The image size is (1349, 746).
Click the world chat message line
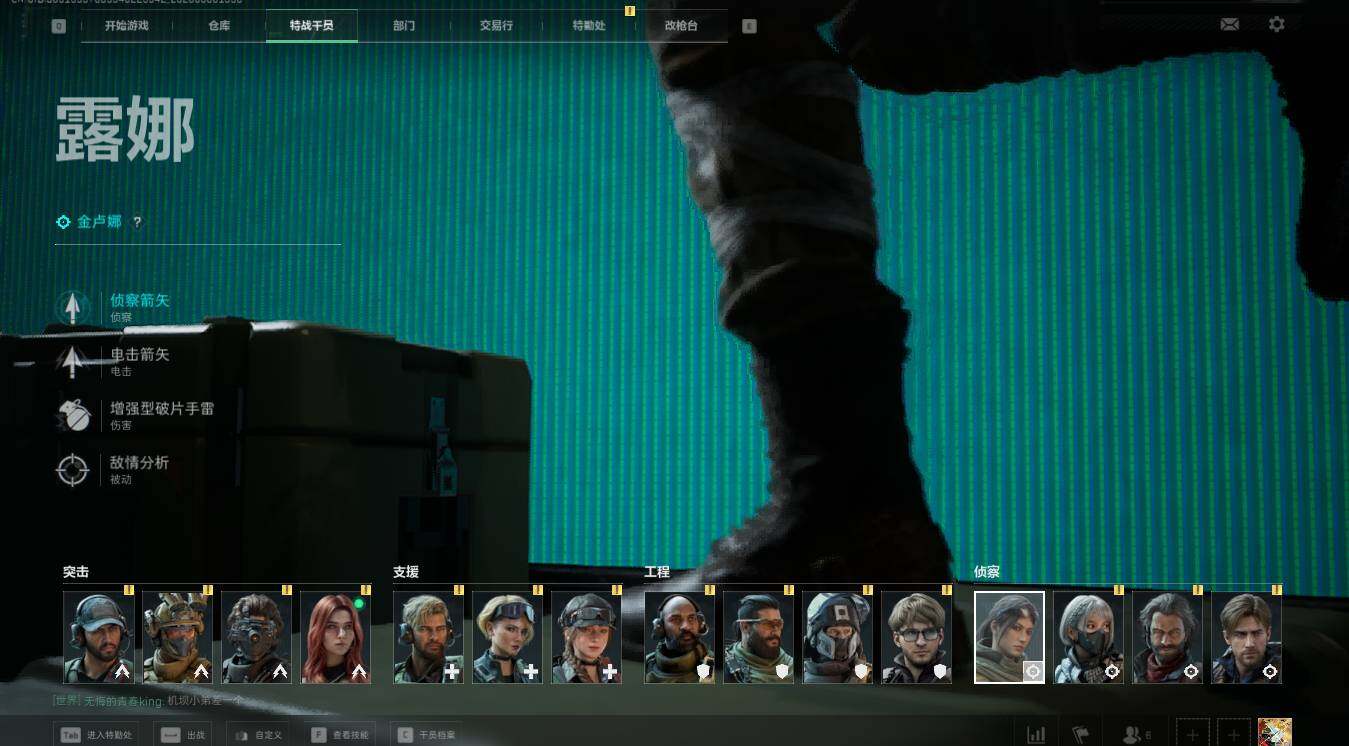pos(147,701)
